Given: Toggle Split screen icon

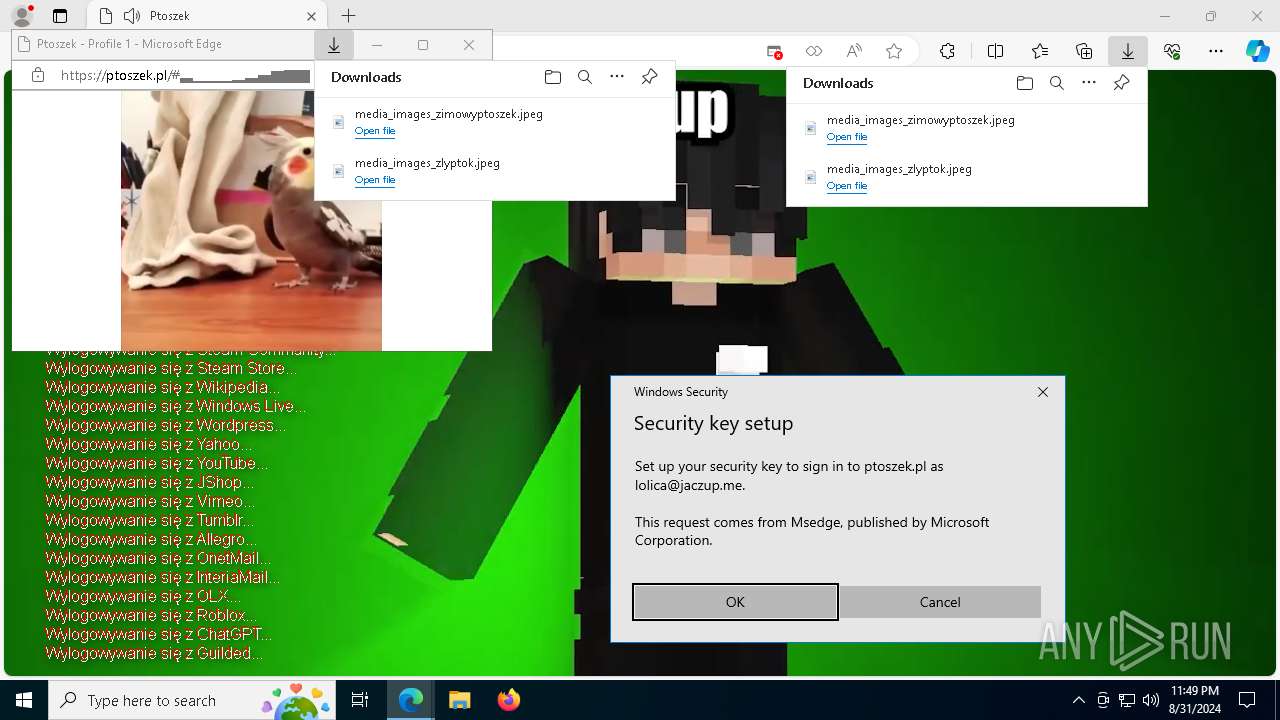Looking at the screenshot, I should 996,51.
